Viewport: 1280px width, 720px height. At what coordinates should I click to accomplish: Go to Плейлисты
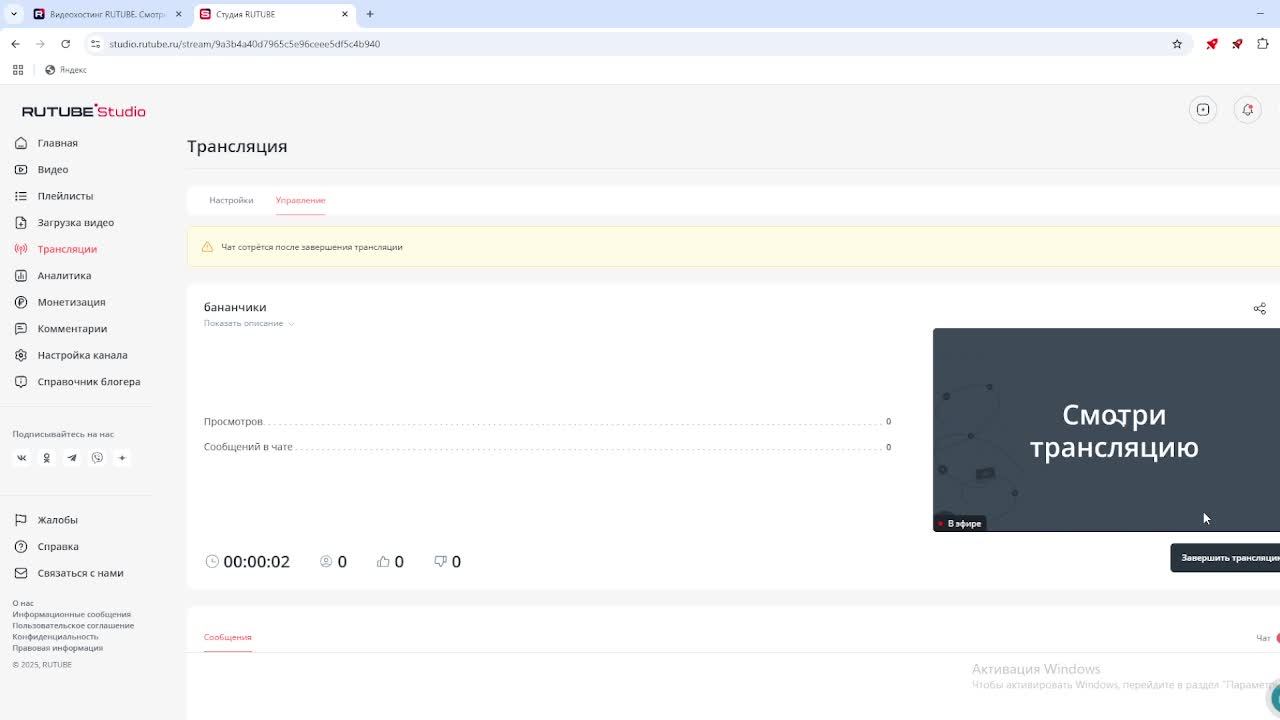[65, 196]
